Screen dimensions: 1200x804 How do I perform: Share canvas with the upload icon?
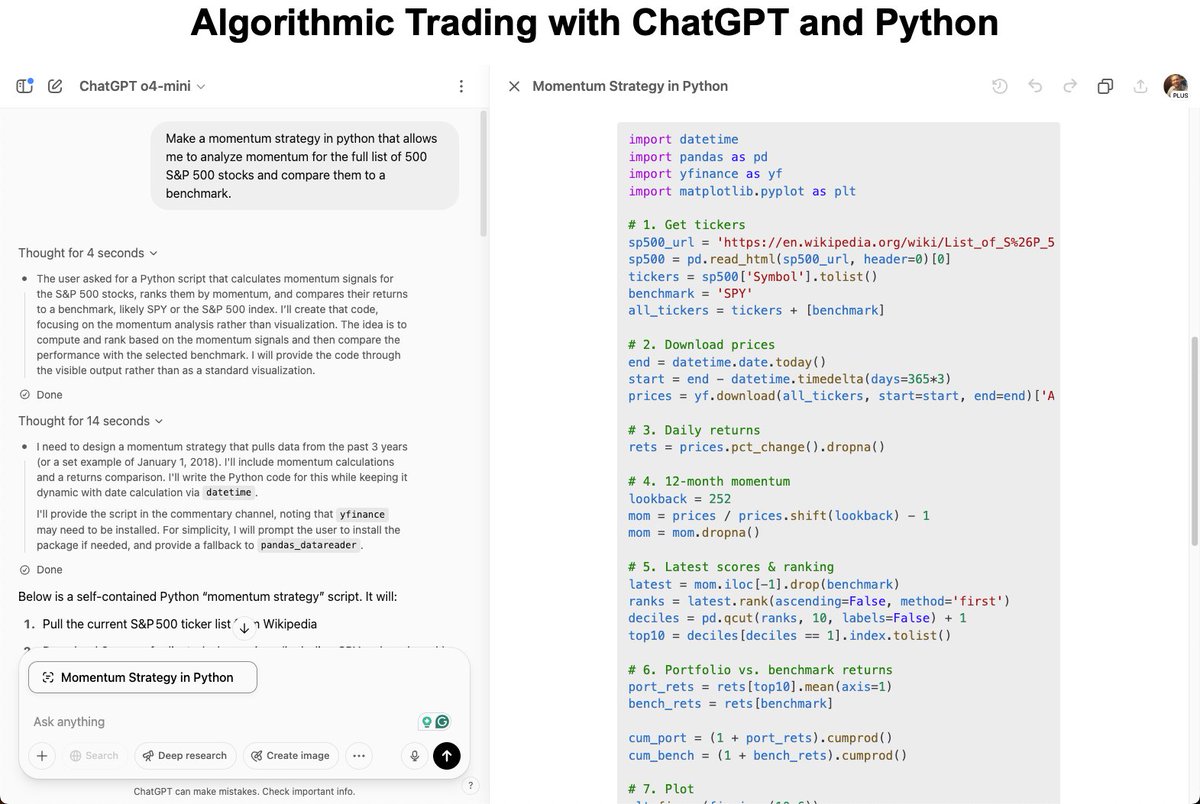(1140, 87)
